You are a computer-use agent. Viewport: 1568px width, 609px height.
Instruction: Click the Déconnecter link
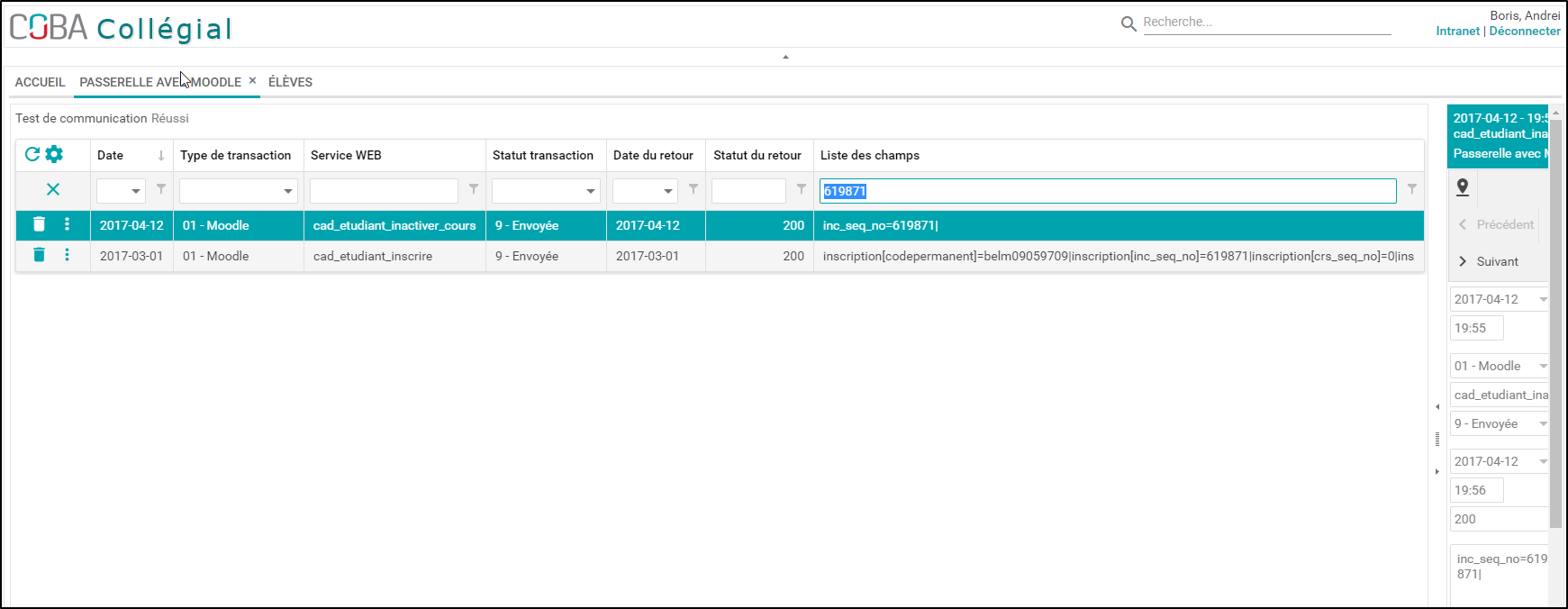point(1524,31)
